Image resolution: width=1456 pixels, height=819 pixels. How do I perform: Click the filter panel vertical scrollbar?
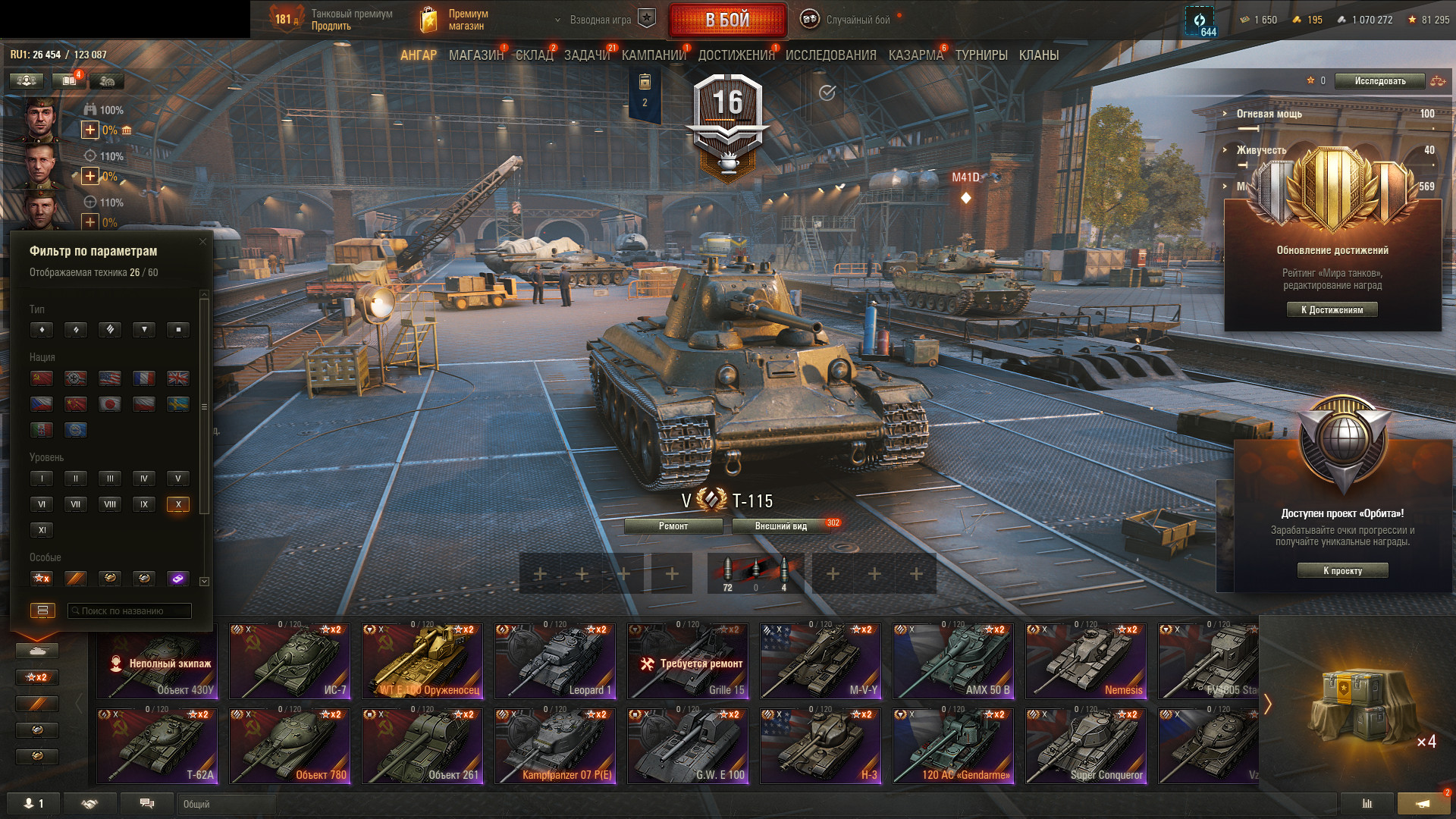[204, 406]
